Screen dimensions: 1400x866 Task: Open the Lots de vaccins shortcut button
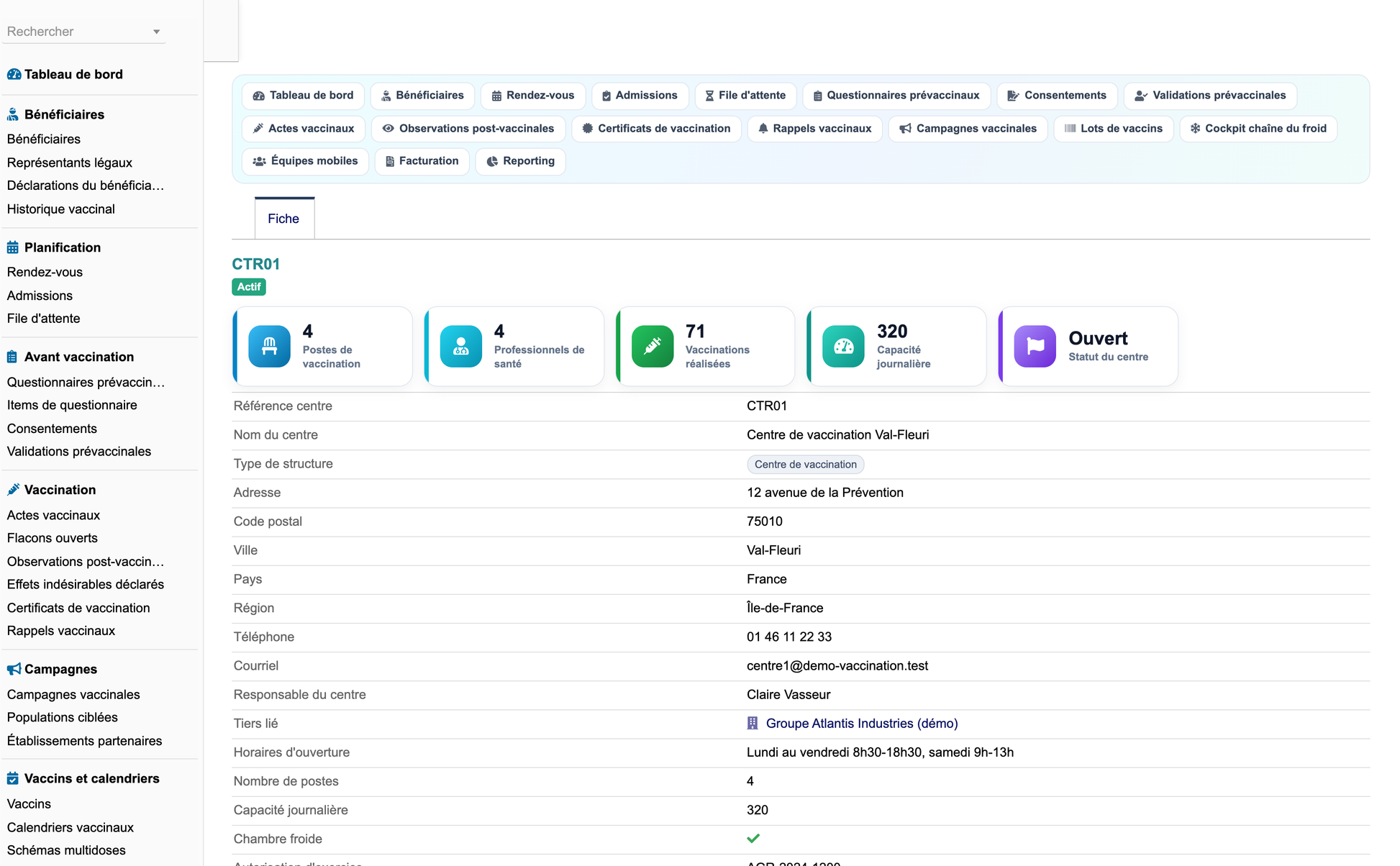tap(1114, 129)
